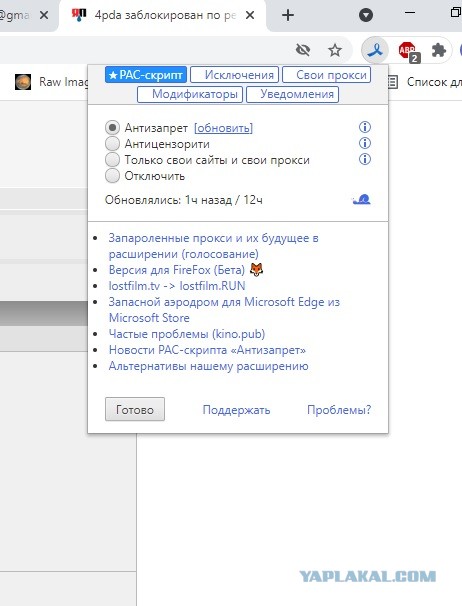Screen dimensions: 462x606
Task: Open info icon for Антизапрет
Action: click(x=365, y=127)
